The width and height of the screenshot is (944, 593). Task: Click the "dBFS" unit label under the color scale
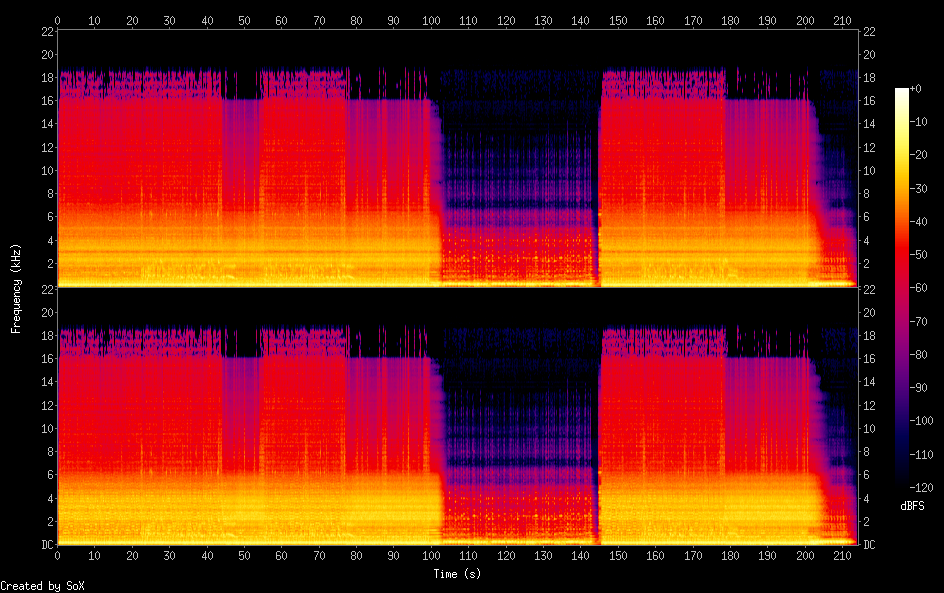[x=912, y=506]
